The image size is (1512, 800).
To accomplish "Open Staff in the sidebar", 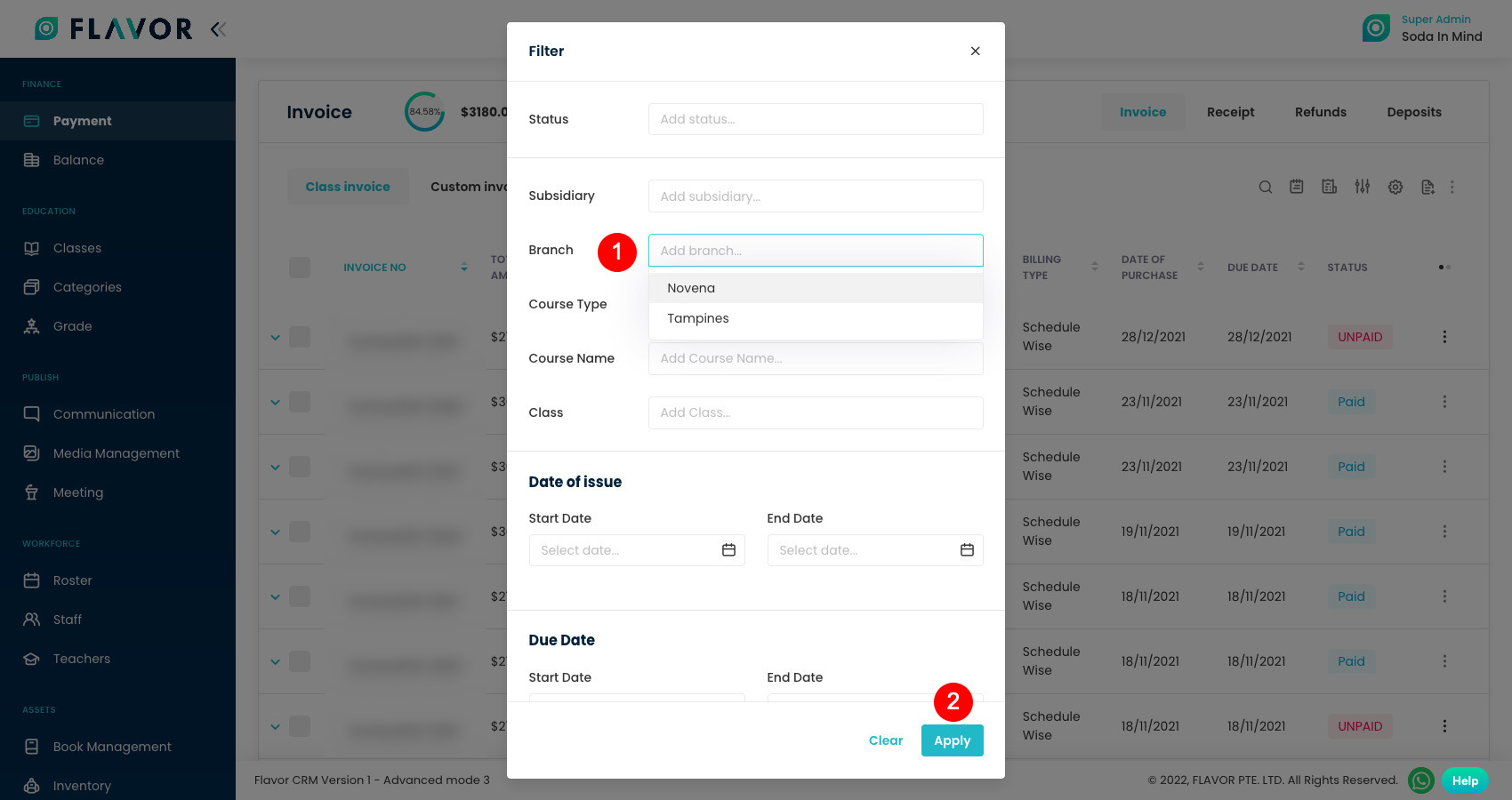I will coord(117,620).
